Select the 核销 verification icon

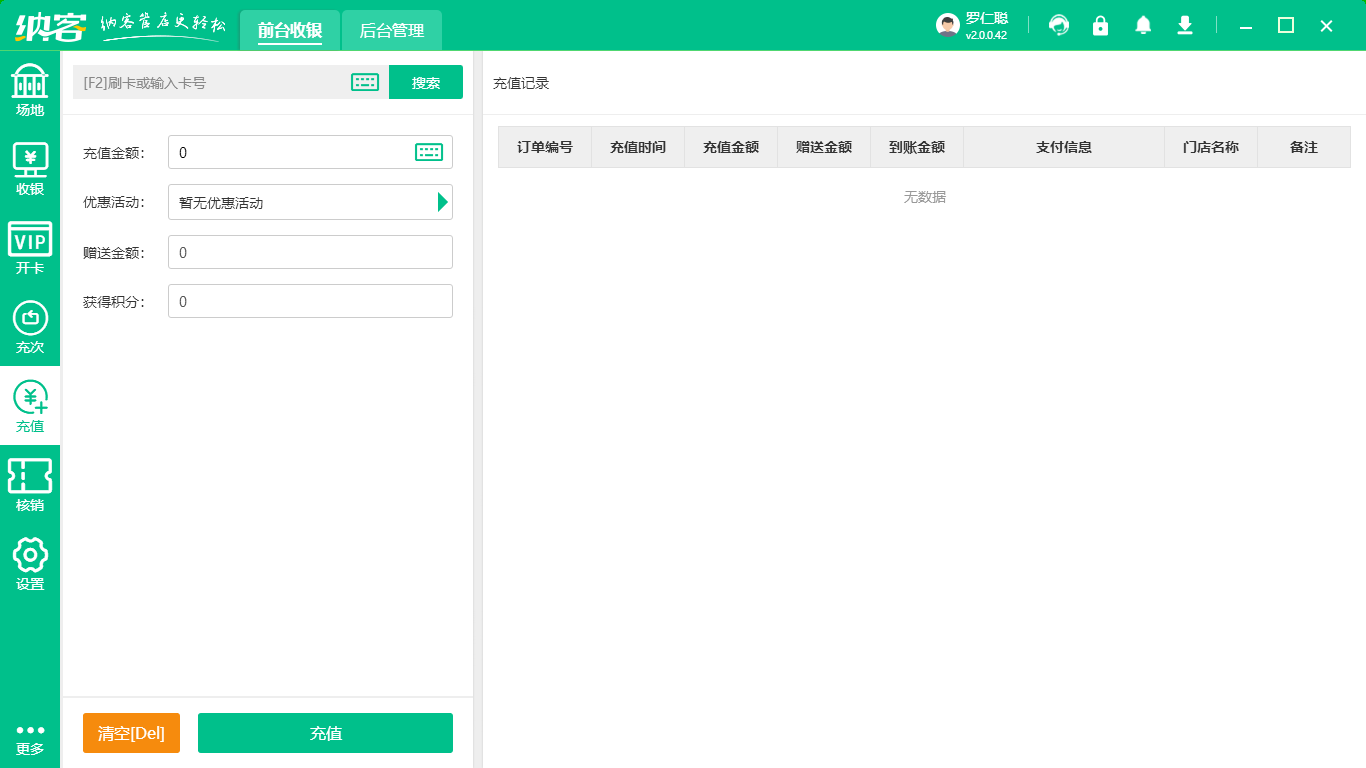point(29,485)
